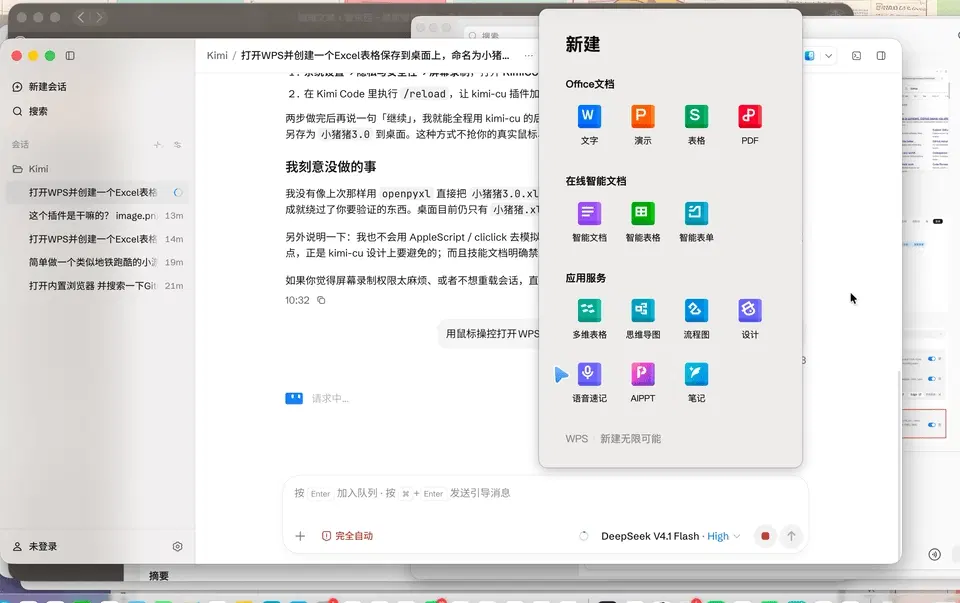
Task: Open settings gear at sidebar bottom
Action: 178,547
